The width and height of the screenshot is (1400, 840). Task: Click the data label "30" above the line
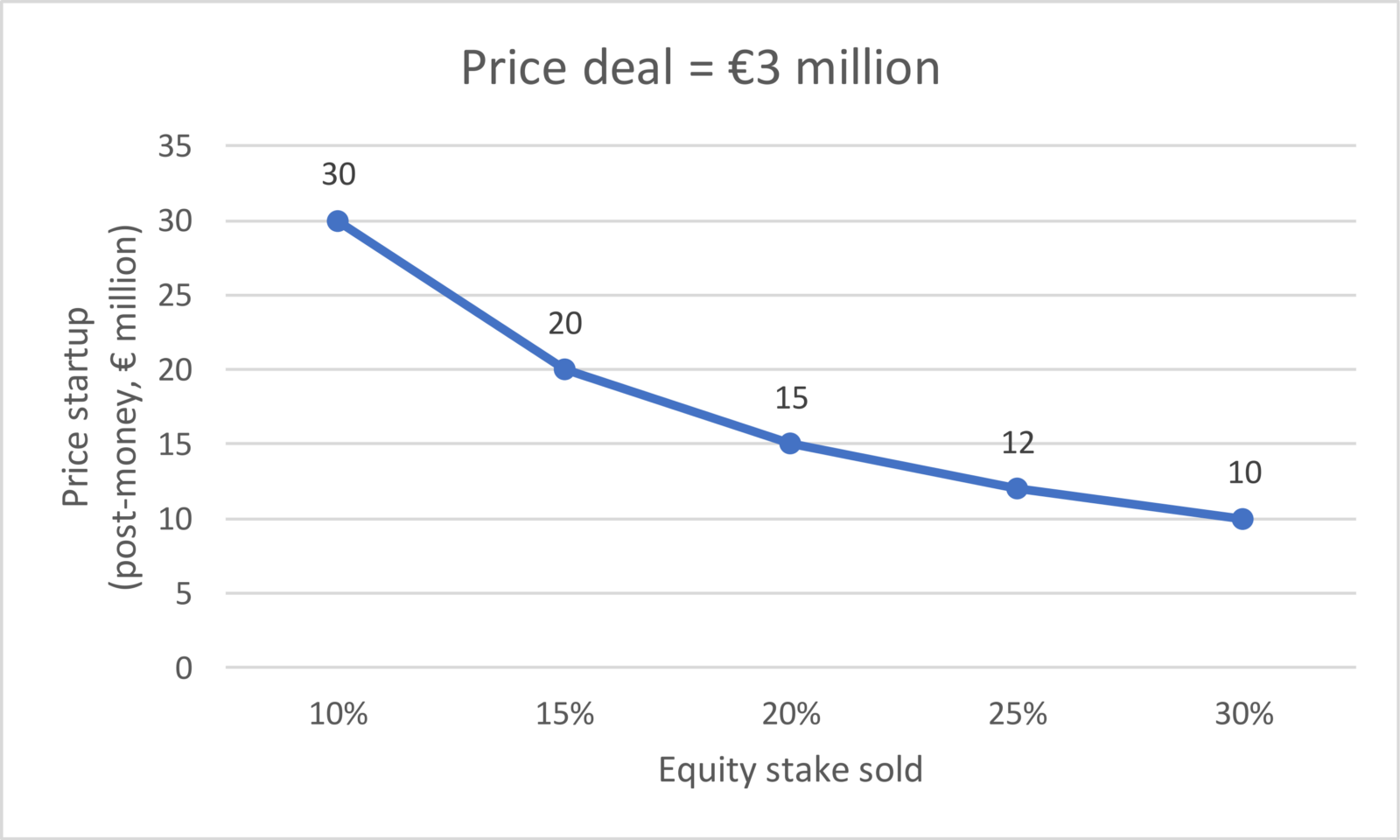(x=339, y=175)
